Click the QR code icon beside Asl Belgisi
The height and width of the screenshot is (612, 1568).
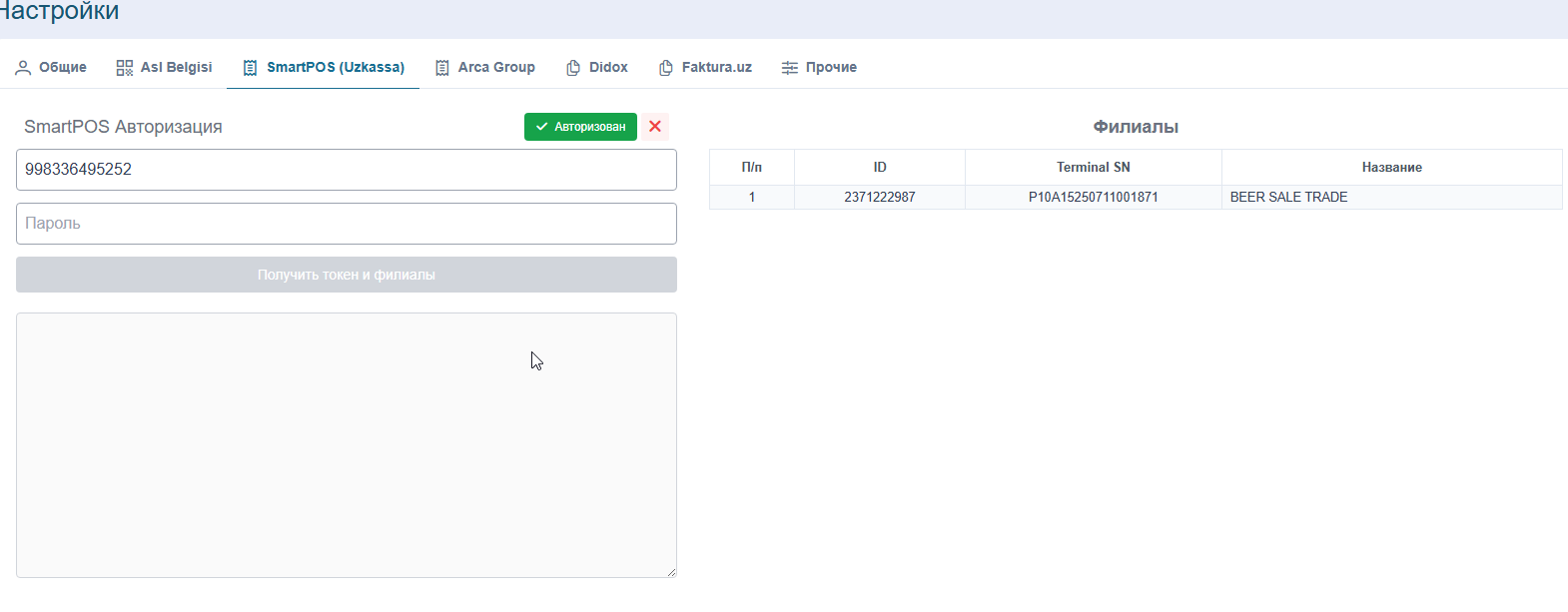tap(125, 68)
